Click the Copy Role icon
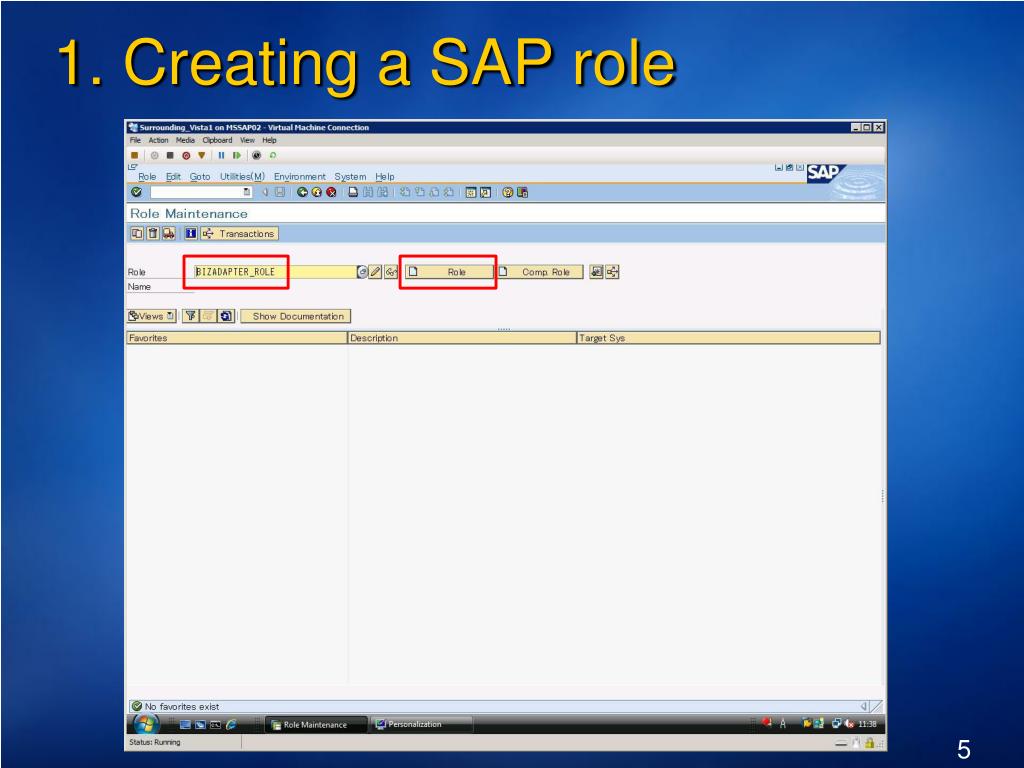The image size is (1024, 768). [x=137, y=233]
